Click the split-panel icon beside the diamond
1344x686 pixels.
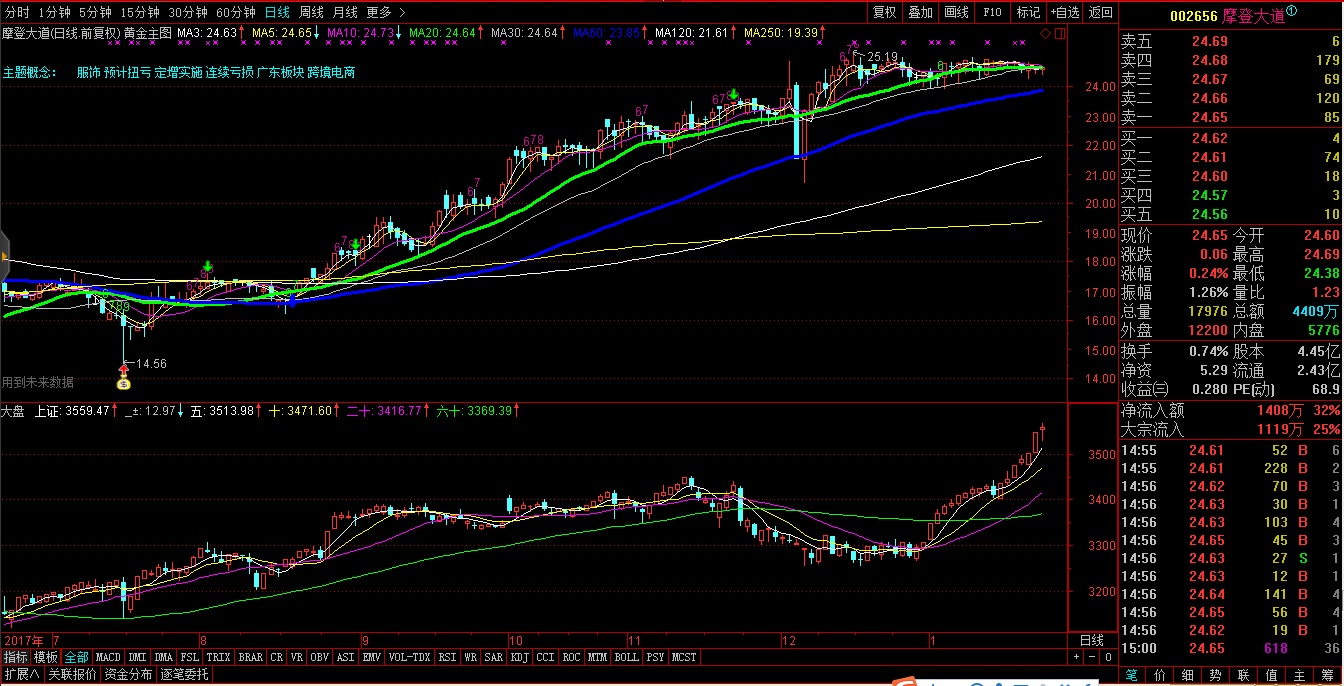tap(1059, 33)
